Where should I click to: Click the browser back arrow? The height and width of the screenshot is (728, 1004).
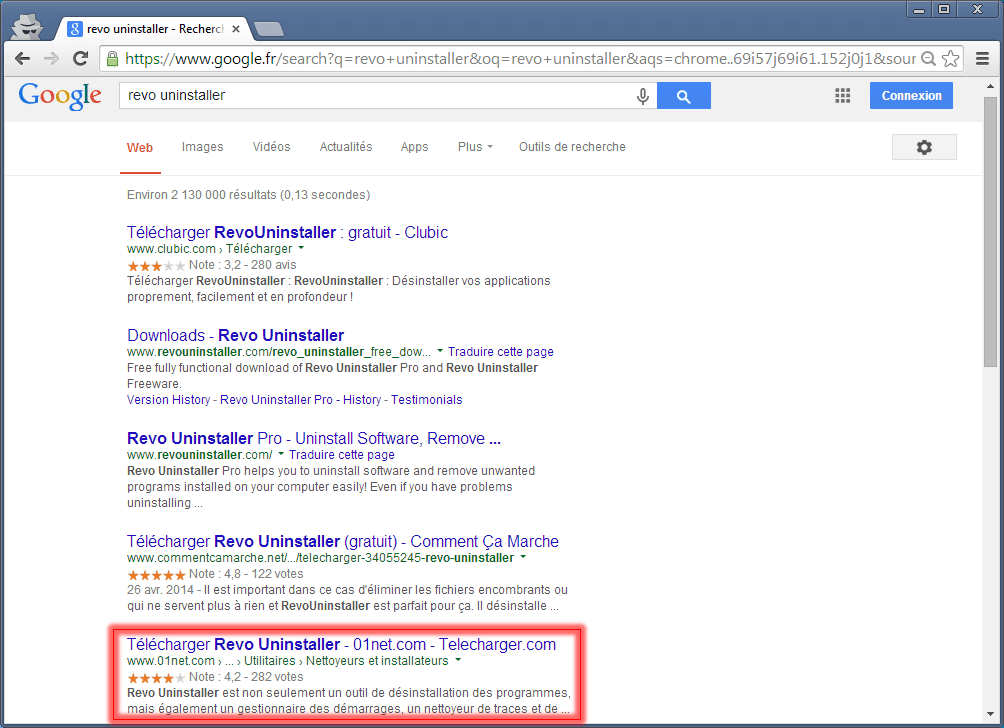pos(22,59)
